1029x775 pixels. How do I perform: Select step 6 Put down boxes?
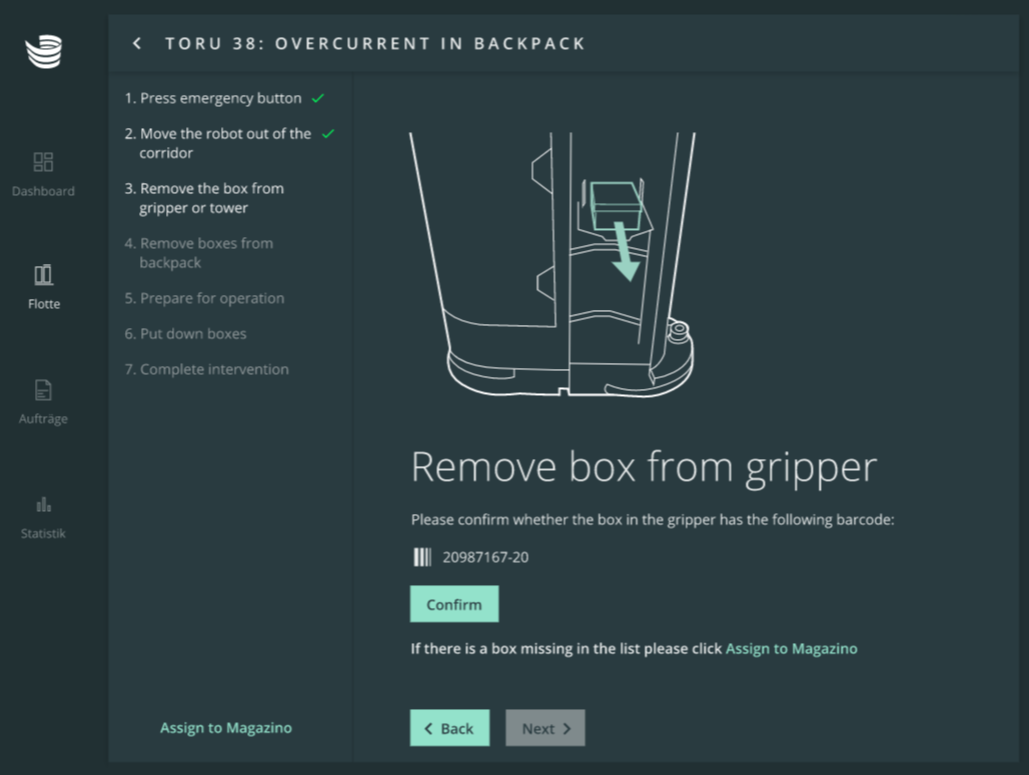pyautogui.click(x=185, y=334)
